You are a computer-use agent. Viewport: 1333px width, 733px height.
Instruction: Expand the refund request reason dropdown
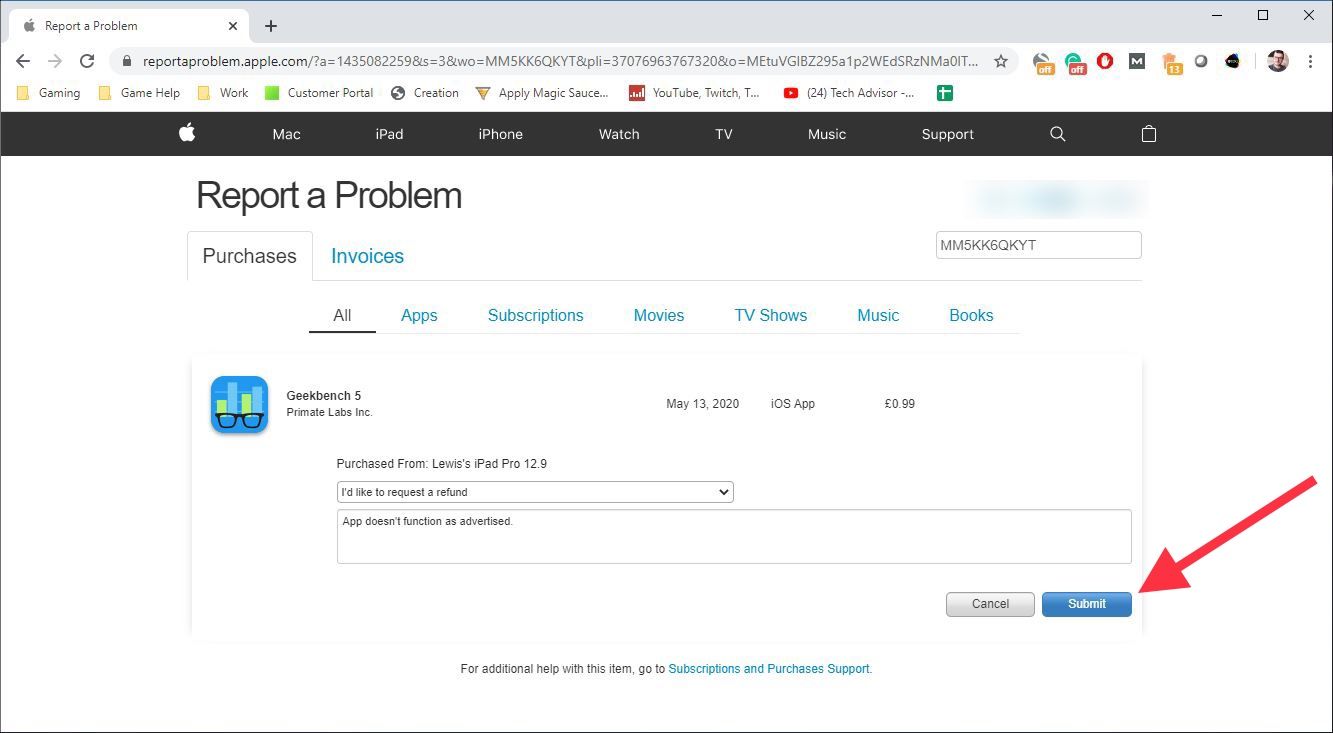click(x=534, y=492)
